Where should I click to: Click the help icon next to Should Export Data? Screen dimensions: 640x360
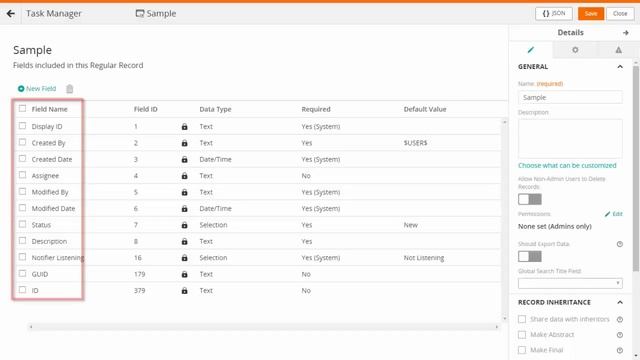tap(620, 244)
